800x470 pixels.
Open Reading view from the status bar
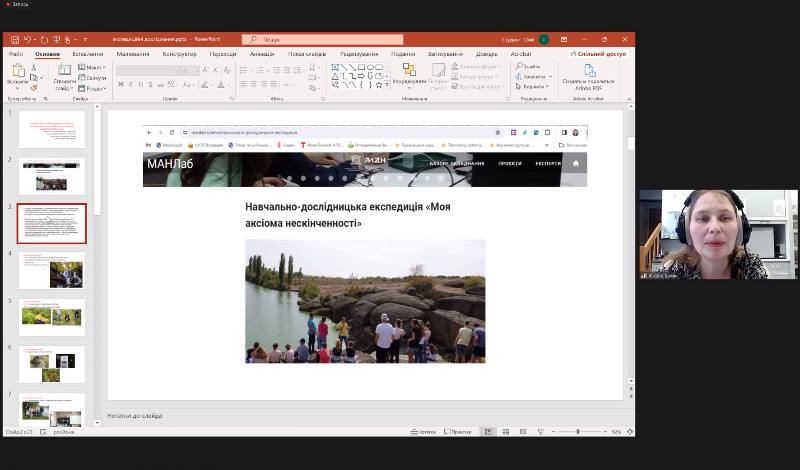tap(522, 432)
